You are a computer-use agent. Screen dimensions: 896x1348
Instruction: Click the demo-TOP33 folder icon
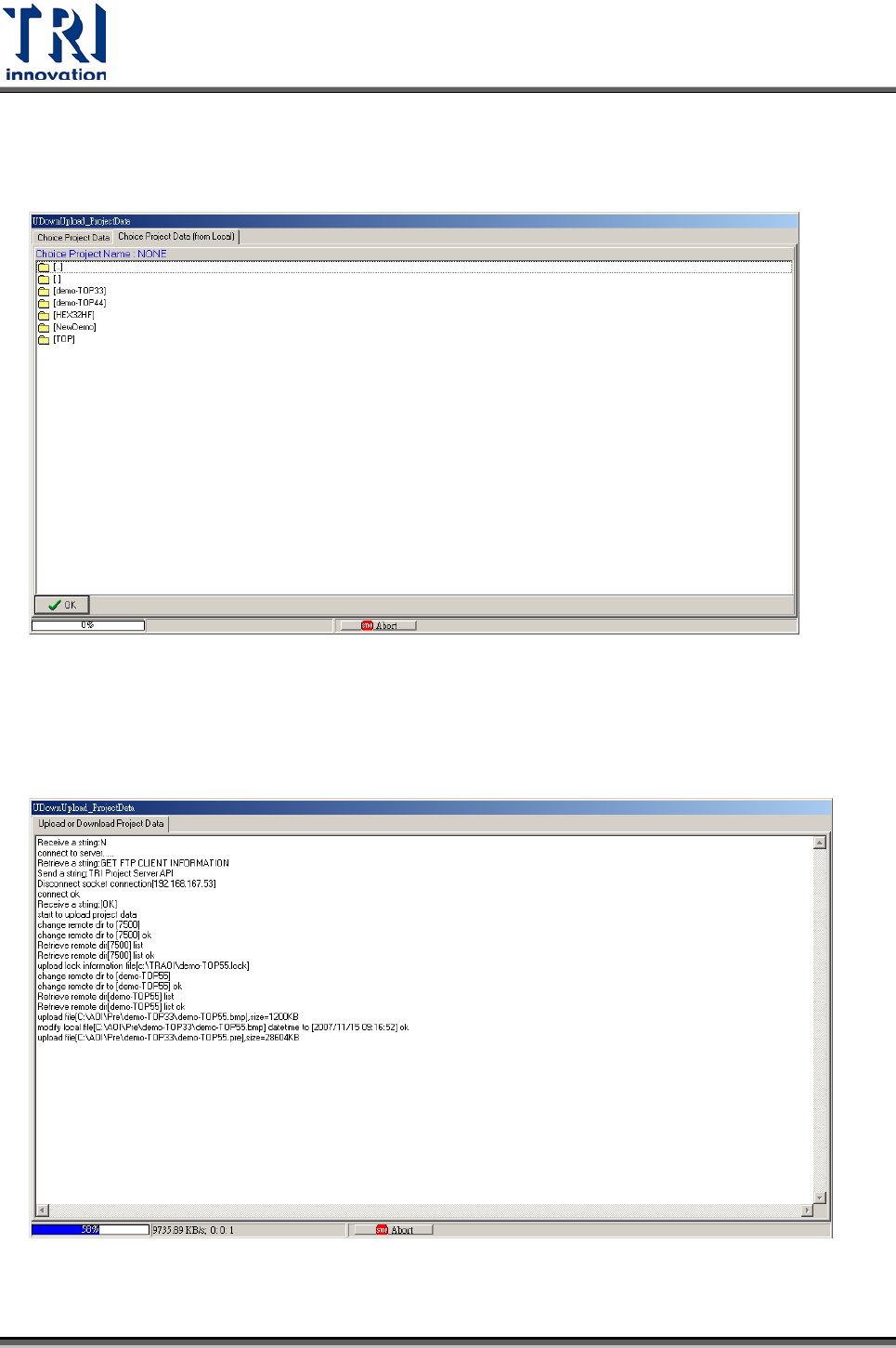43,291
